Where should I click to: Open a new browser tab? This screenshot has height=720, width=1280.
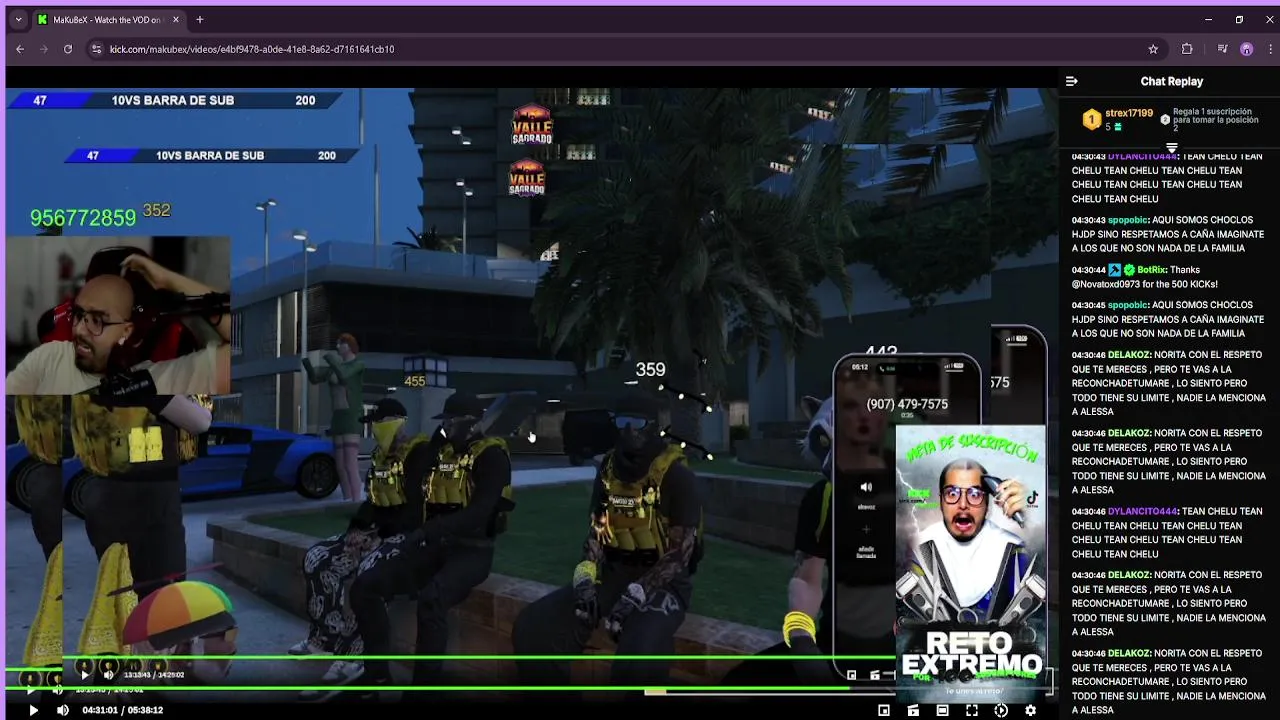click(x=199, y=19)
